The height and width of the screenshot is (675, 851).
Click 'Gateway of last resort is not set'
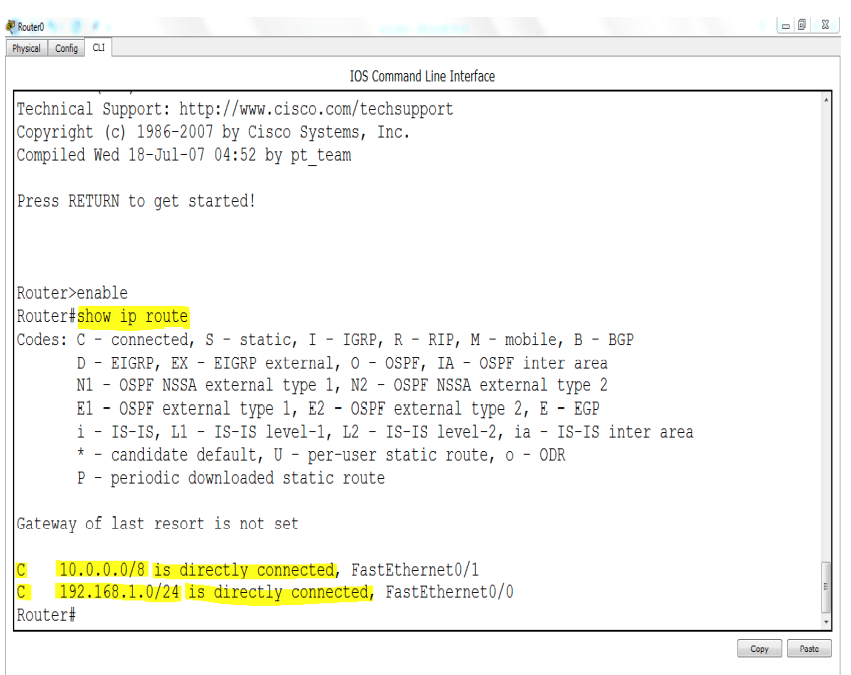click(x=157, y=524)
